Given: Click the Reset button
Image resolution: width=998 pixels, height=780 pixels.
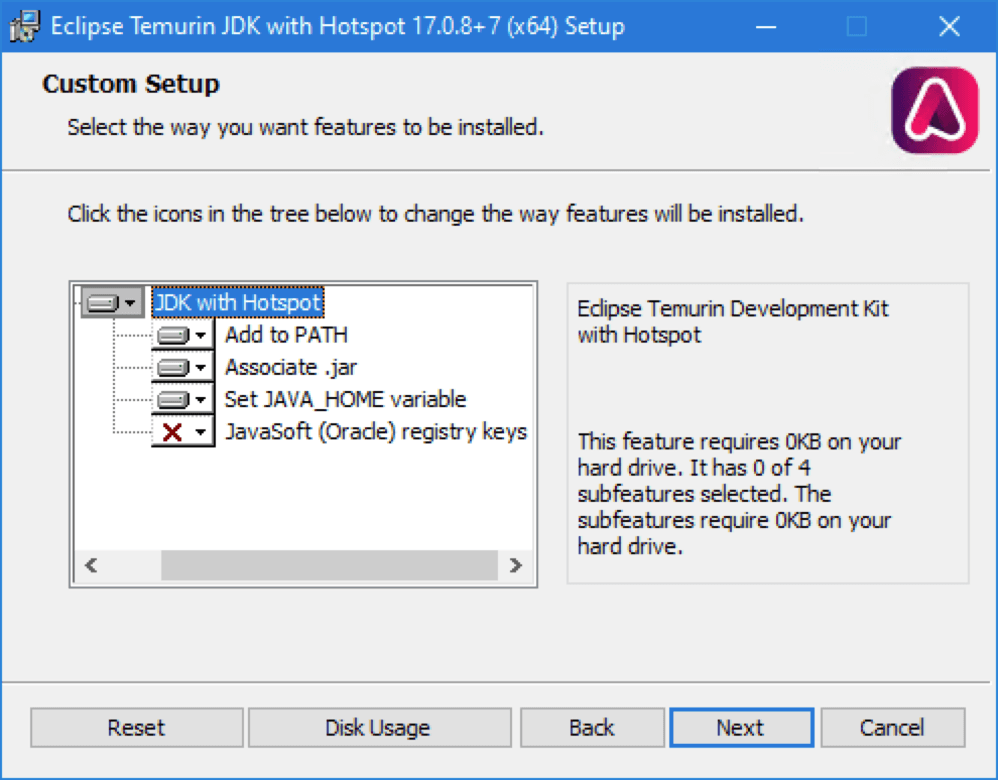Looking at the screenshot, I should tap(136, 727).
